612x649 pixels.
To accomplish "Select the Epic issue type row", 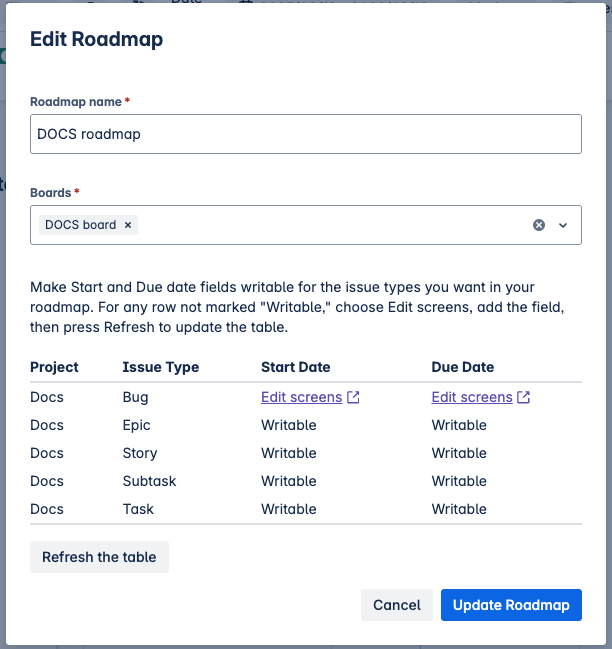I will (139, 425).
